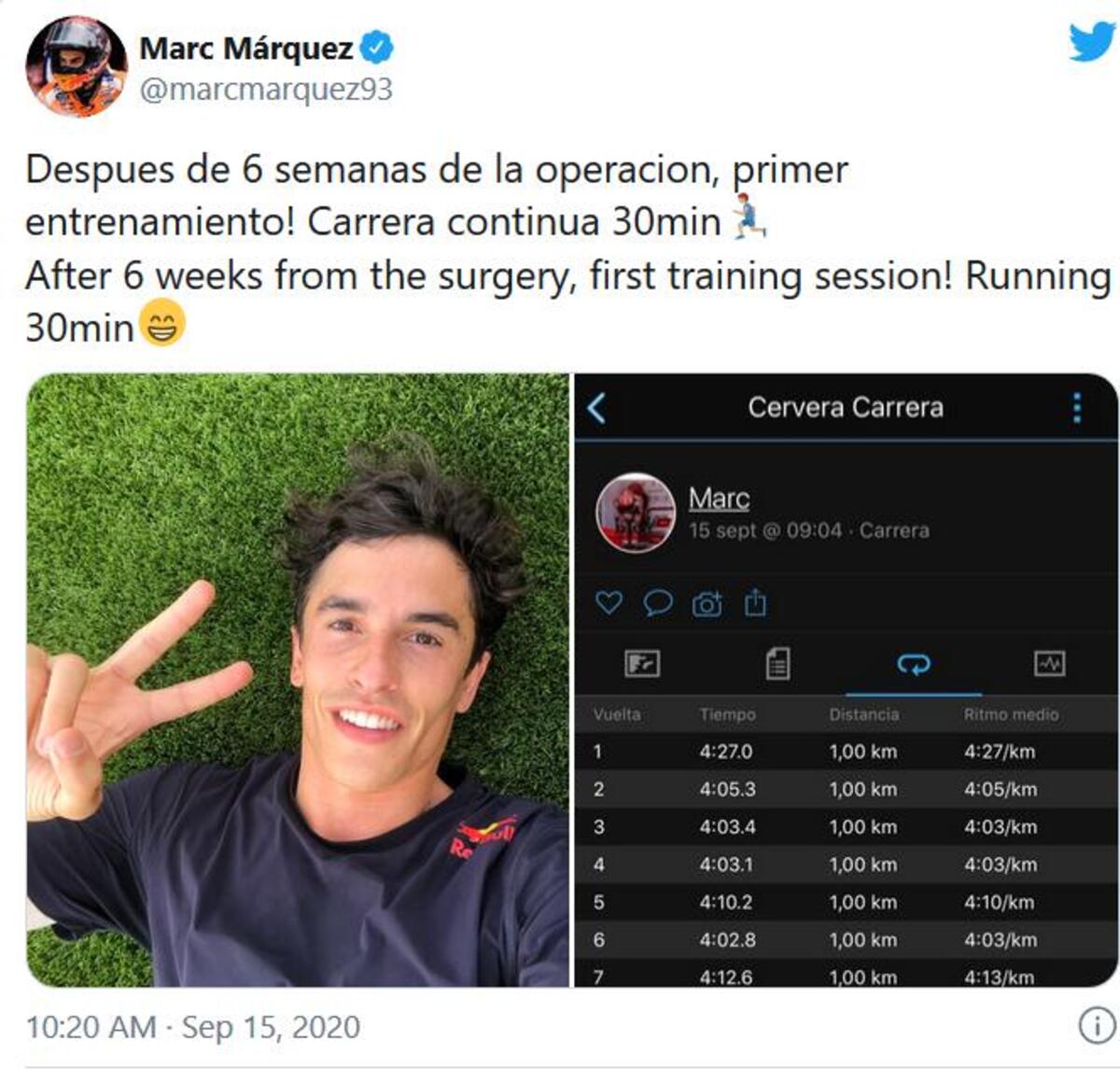Open the stats document tab icon
1120x1070 pixels.
[777, 664]
